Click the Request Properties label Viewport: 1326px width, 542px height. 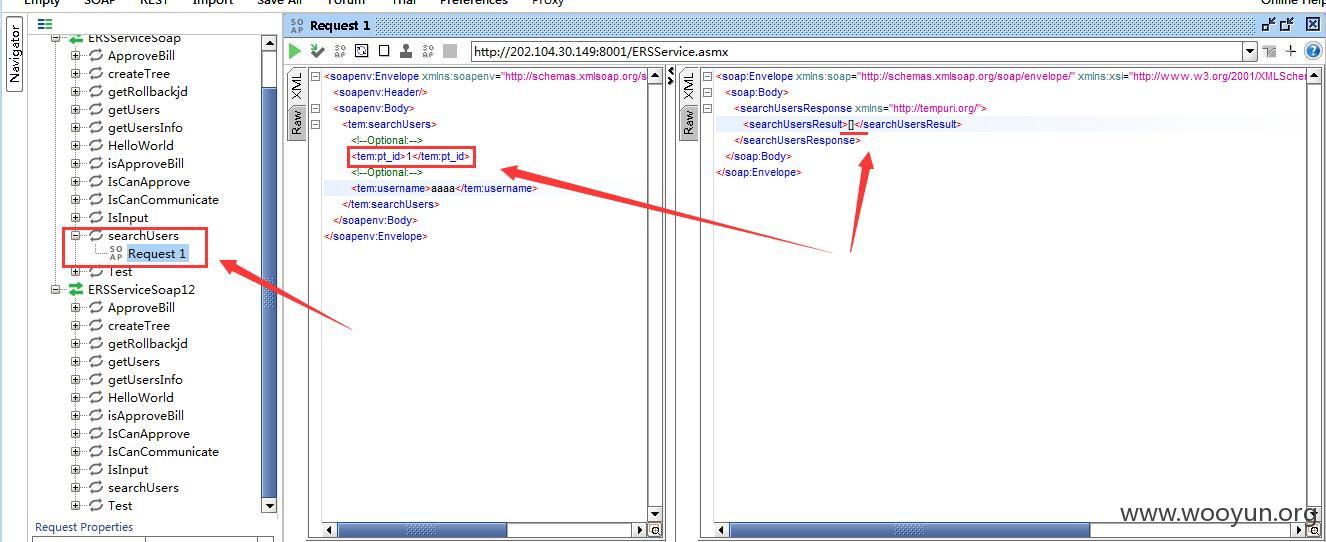(84, 527)
